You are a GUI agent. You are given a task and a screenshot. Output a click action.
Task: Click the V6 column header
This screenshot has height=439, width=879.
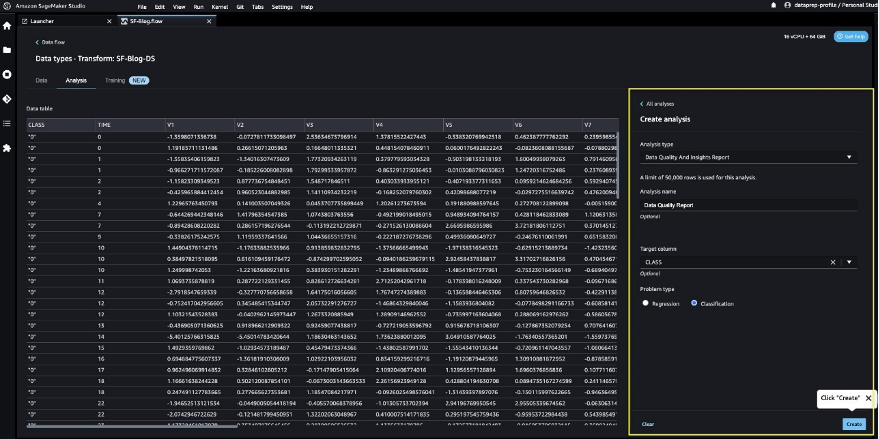point(547,124)
